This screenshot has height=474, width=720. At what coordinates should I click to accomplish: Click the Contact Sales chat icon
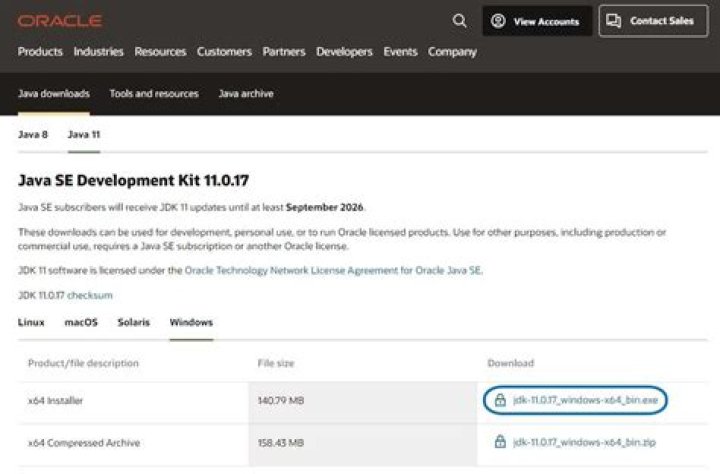point(613,21)
